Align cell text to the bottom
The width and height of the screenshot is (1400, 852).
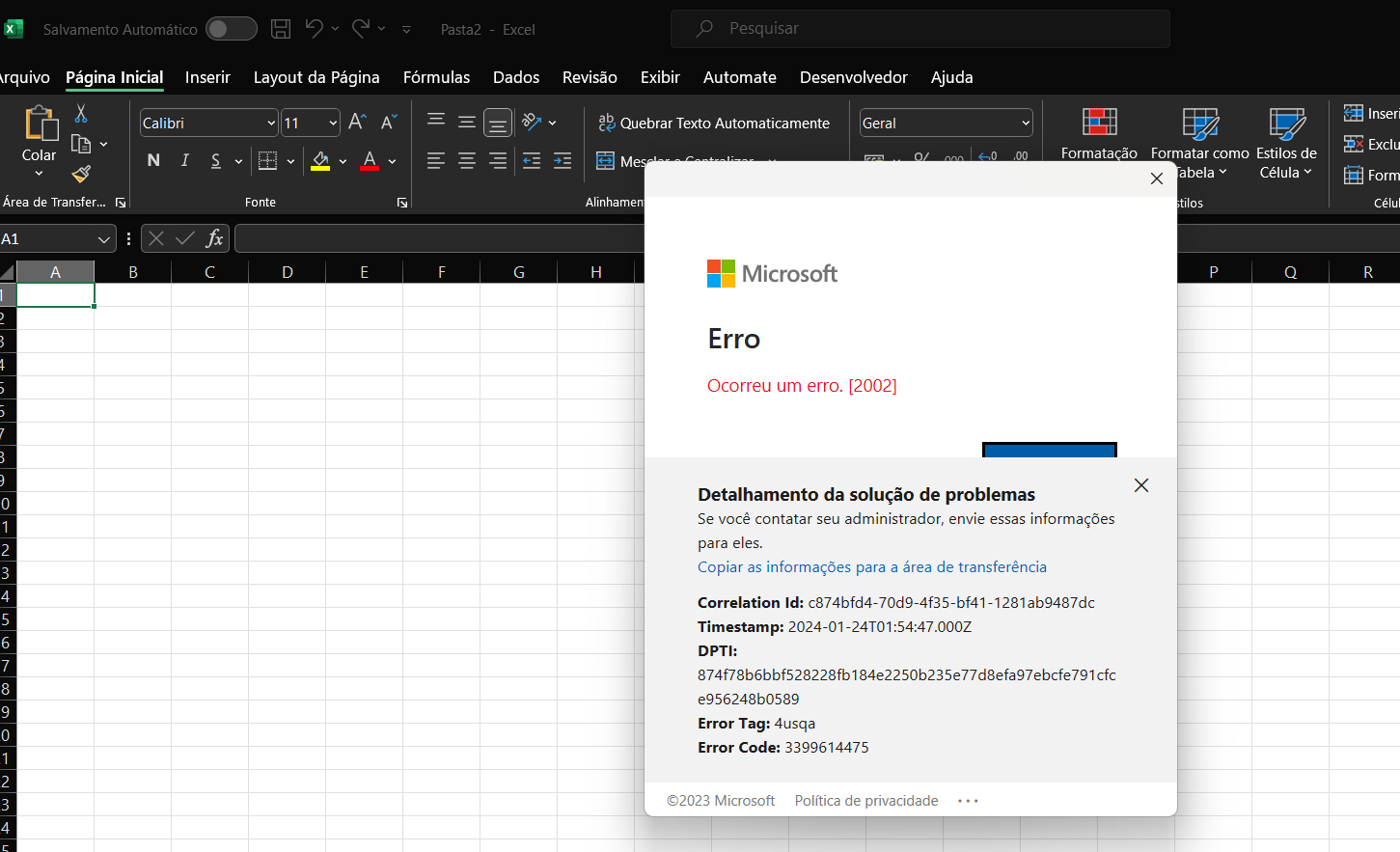click(x=498, y=123)
